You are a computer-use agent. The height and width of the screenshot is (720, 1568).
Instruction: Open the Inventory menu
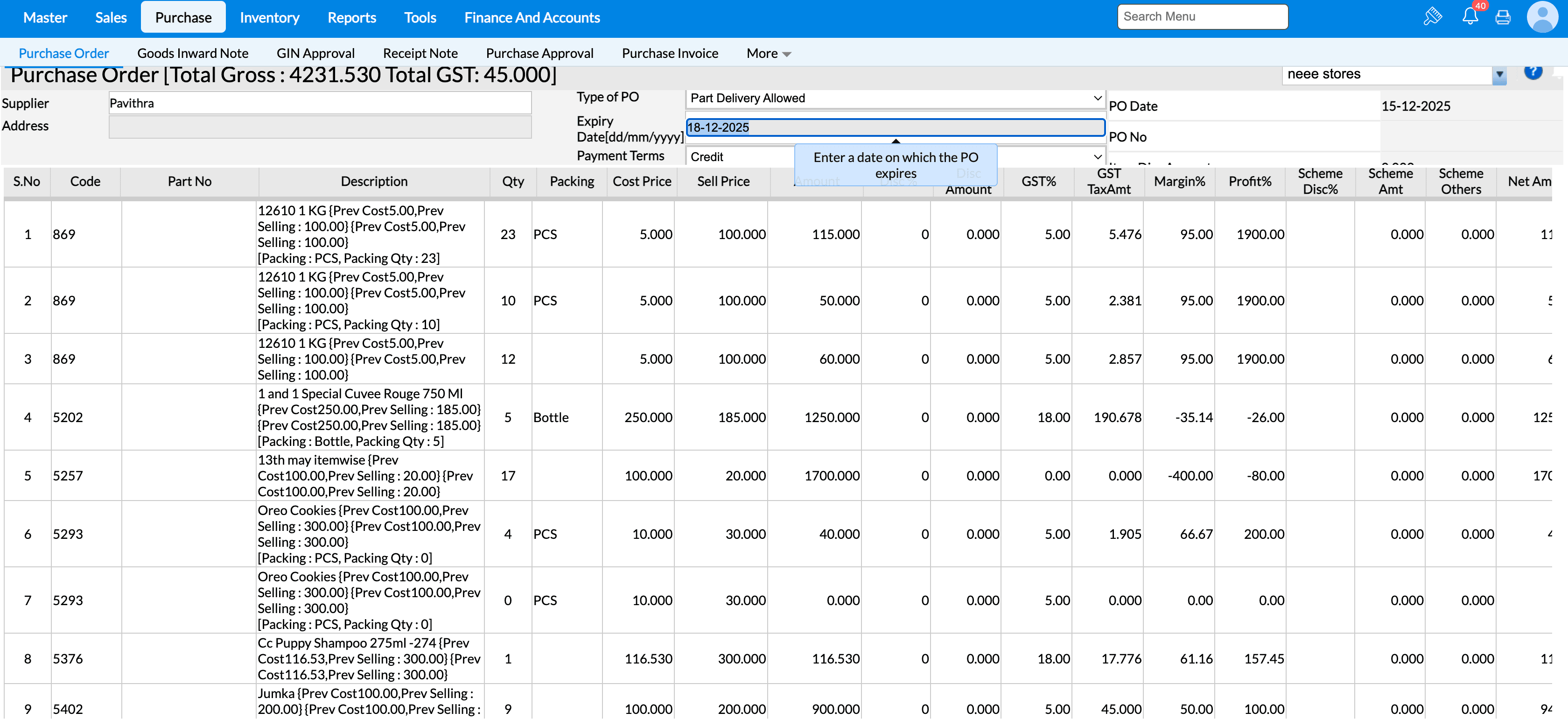(x=269, y=18)
